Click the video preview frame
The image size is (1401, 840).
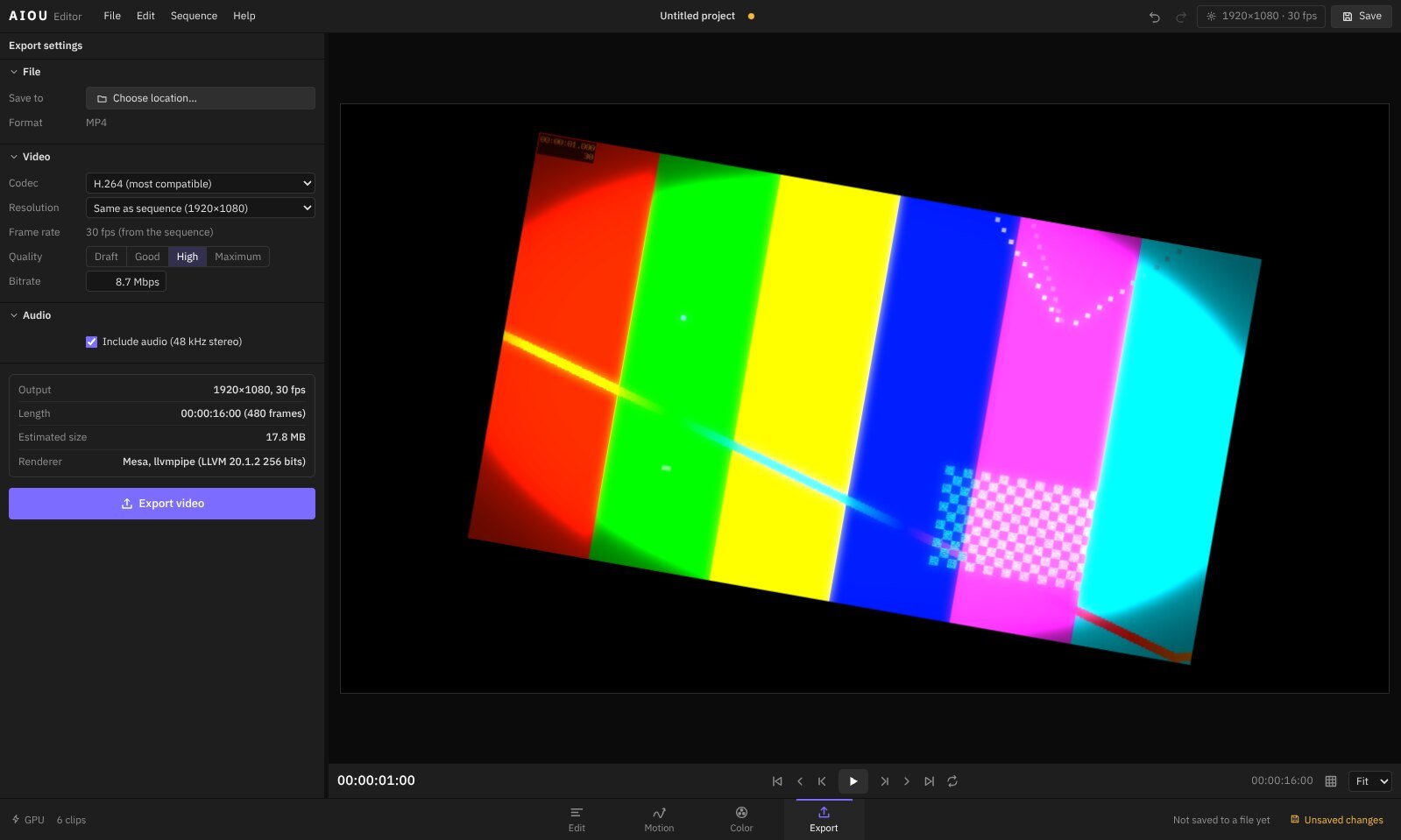click(x=864, y=399)
